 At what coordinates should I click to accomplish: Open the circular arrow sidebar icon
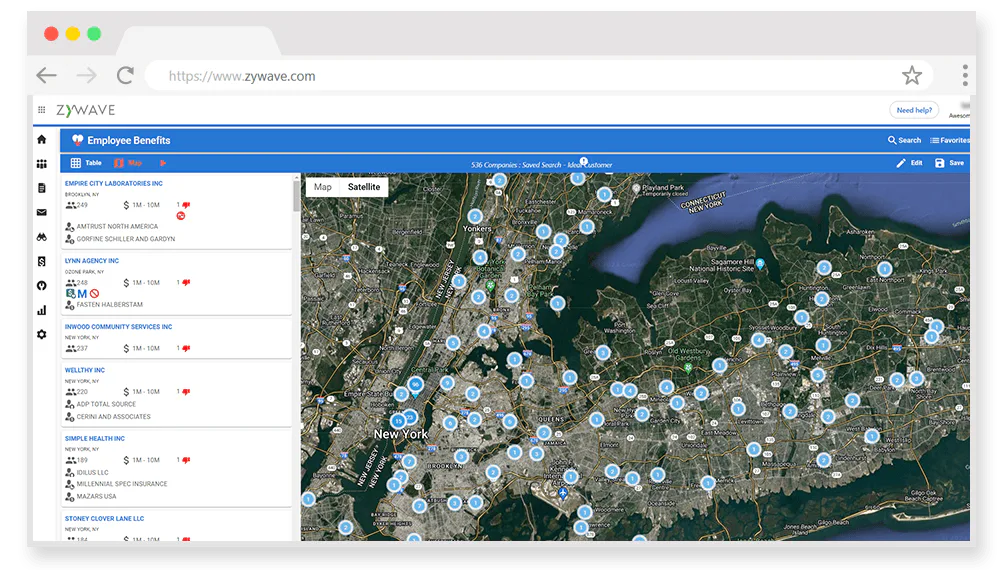tap(41, 286)
